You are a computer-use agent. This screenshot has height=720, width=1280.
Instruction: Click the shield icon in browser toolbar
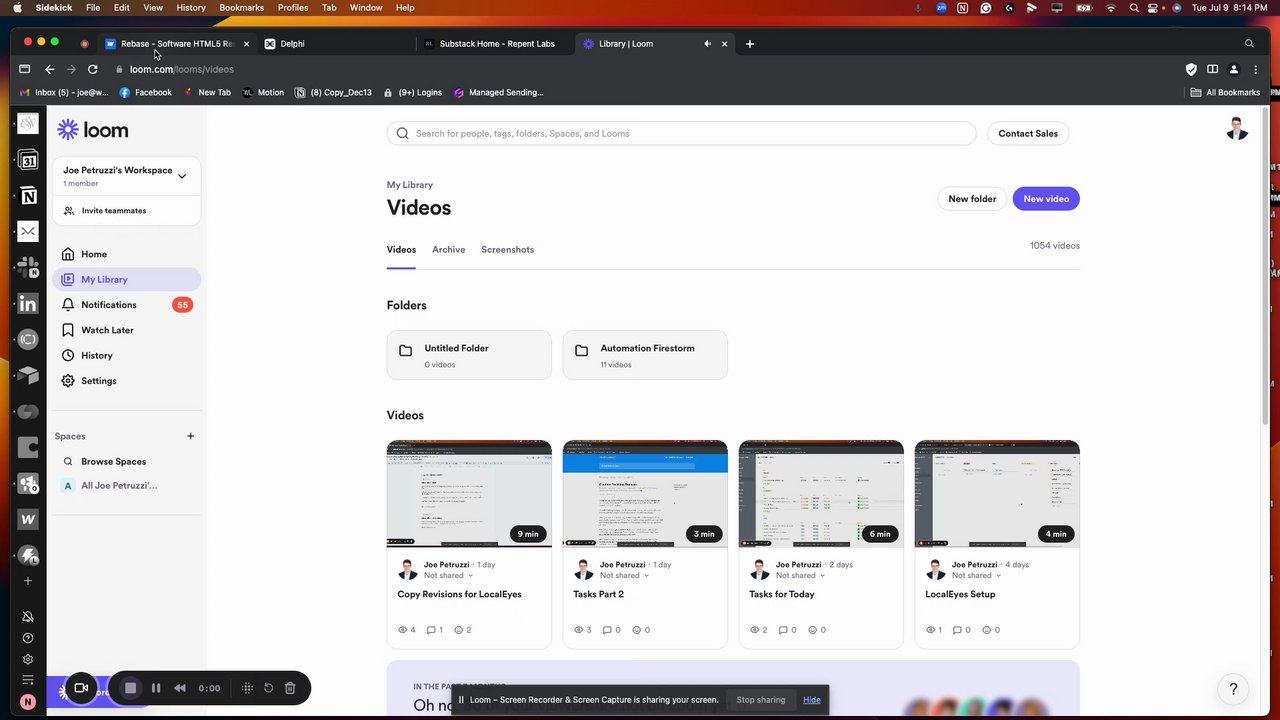(1191, 69)
